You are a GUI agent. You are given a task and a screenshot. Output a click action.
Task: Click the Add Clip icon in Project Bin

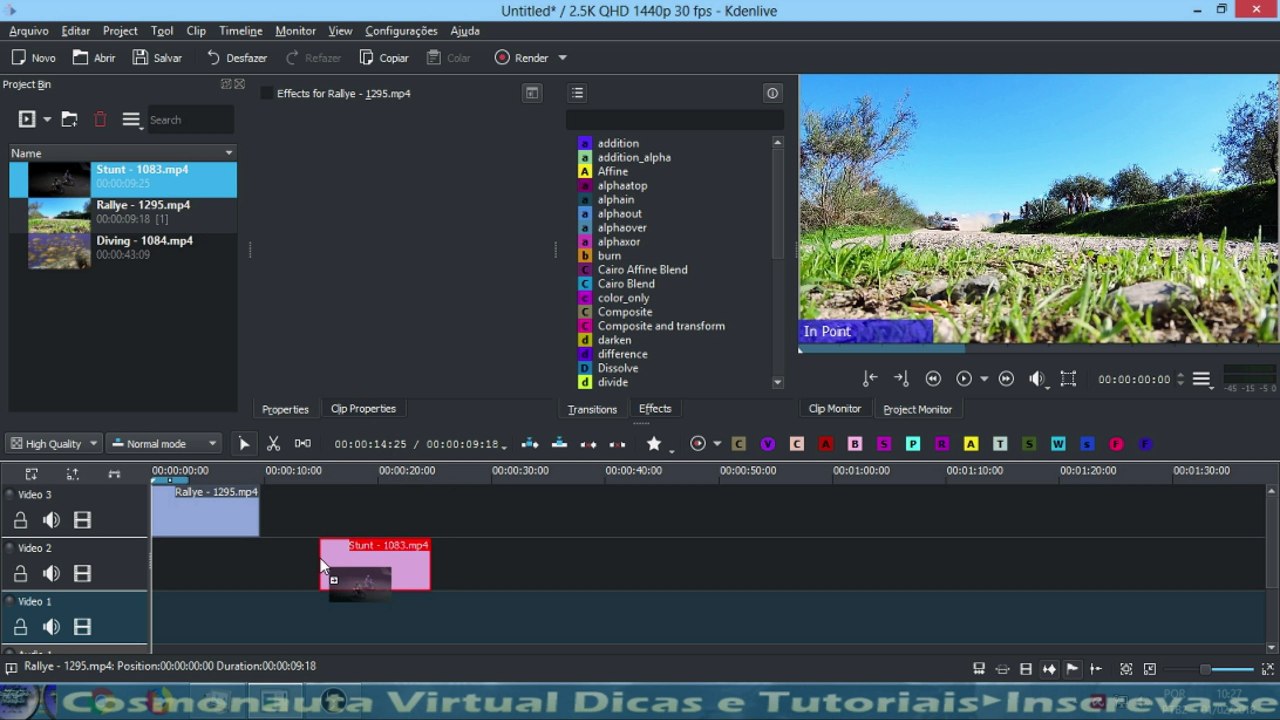click(27, 120)
